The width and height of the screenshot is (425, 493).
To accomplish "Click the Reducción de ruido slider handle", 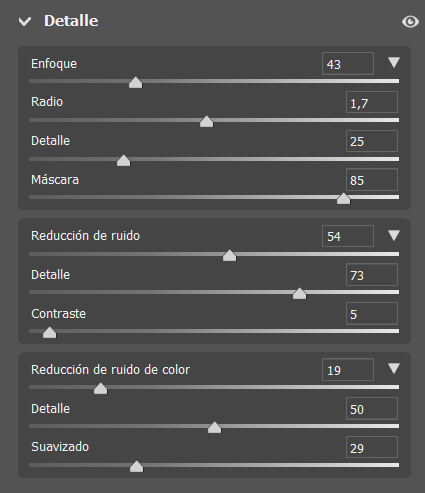I will click(229, 255).
